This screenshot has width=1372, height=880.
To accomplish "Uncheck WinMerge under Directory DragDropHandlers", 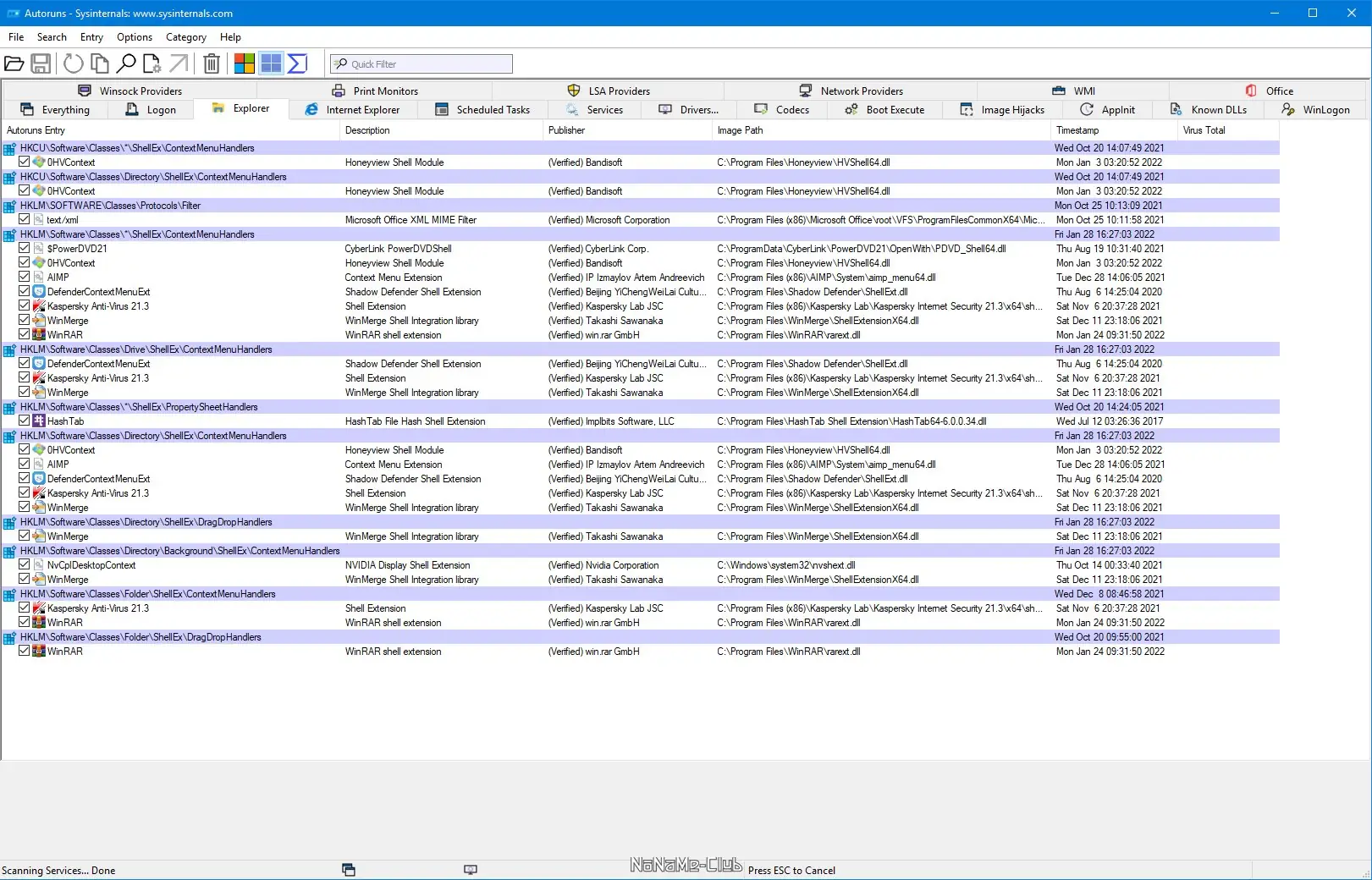I will tap(25, 536).
